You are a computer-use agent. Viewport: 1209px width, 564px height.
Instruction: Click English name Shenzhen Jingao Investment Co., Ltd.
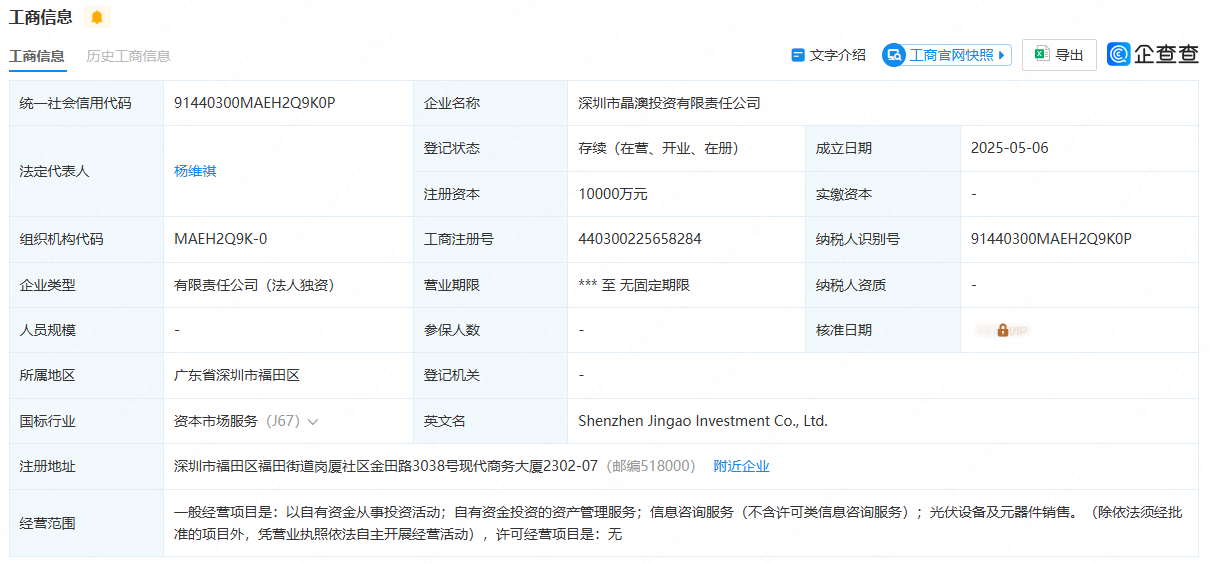click(703, 421)
